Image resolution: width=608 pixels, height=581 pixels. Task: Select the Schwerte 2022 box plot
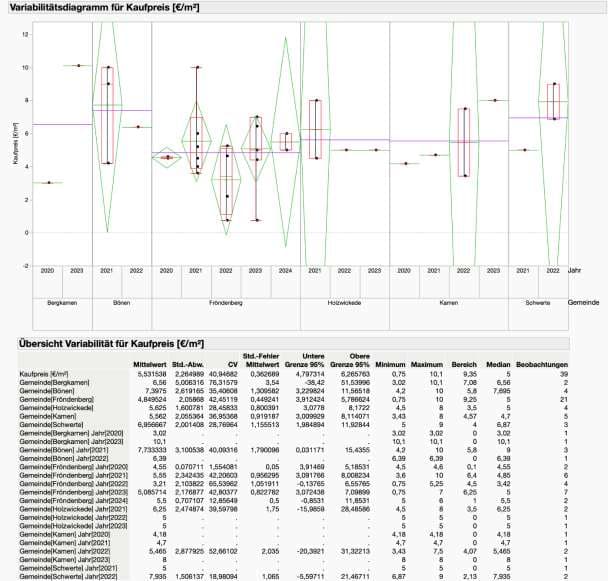click(553, 101)
